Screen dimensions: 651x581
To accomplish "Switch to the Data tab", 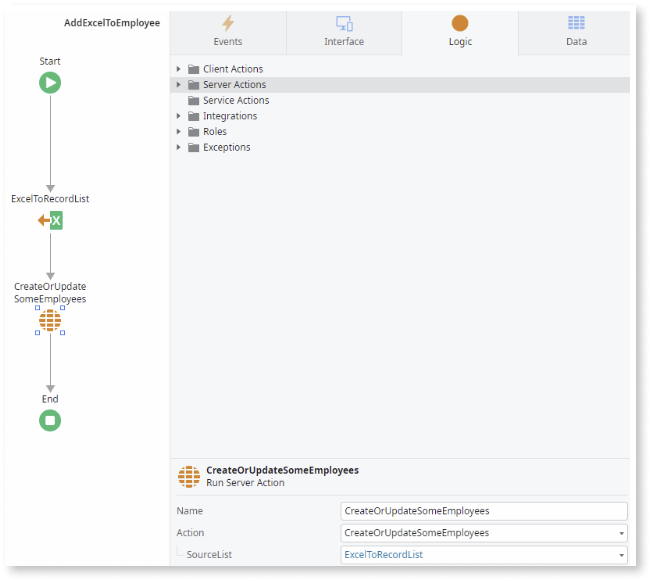I will [x=575, y=32].
